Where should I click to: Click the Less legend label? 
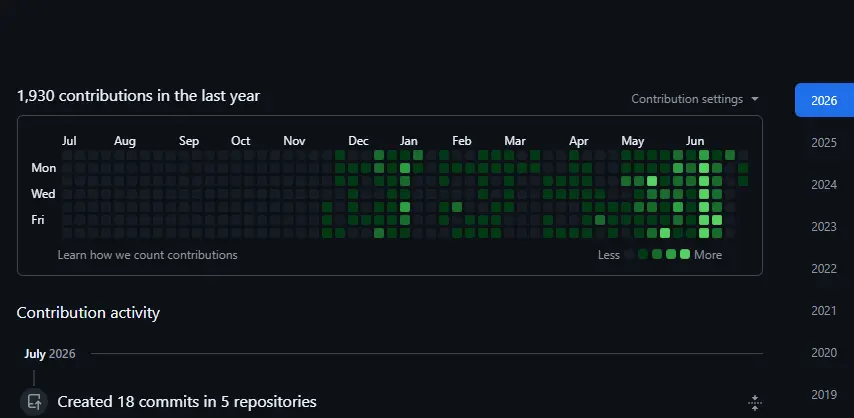click(x=609, y=255)
